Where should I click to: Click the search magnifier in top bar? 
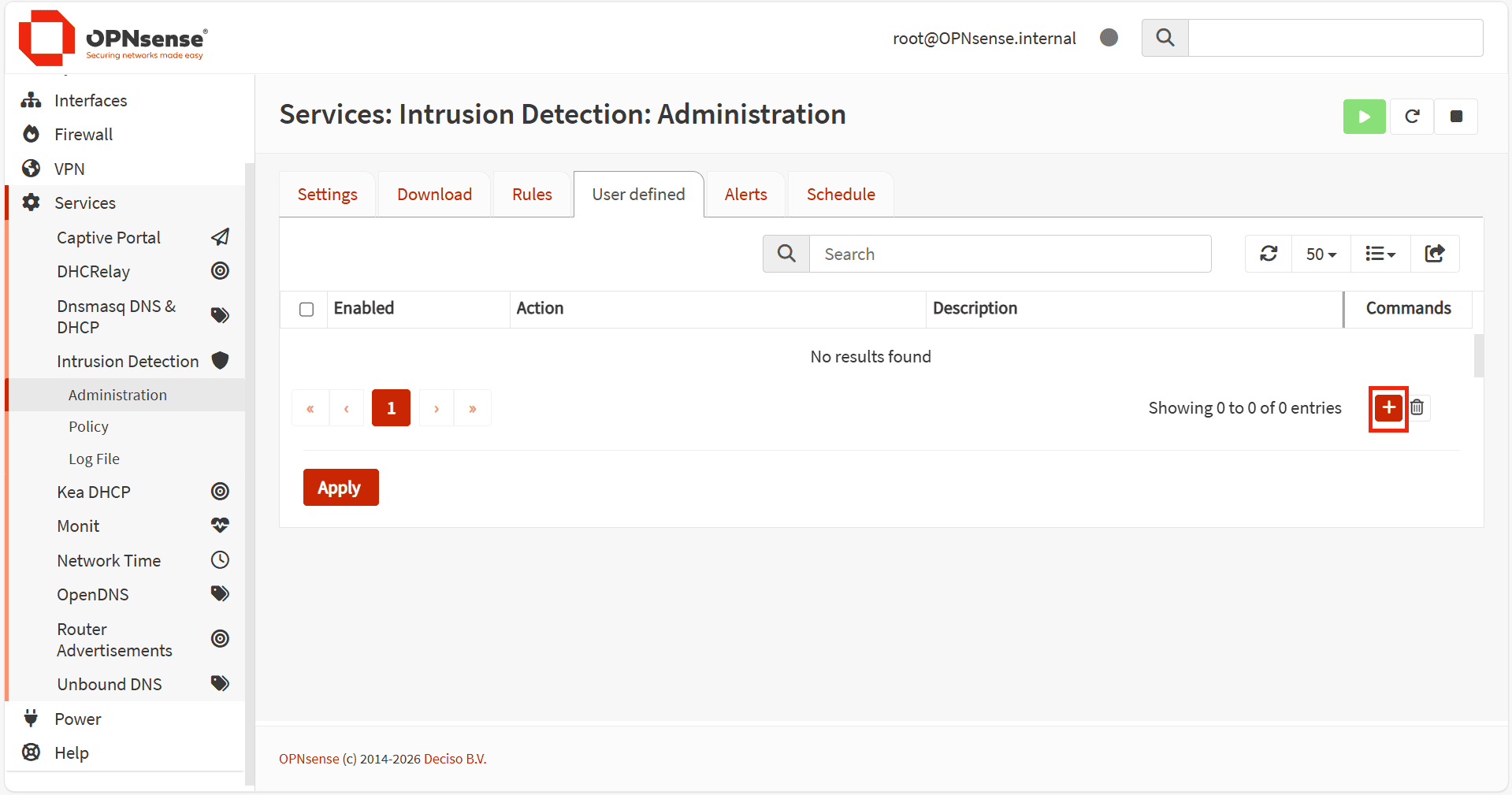tap(1165, 38)
